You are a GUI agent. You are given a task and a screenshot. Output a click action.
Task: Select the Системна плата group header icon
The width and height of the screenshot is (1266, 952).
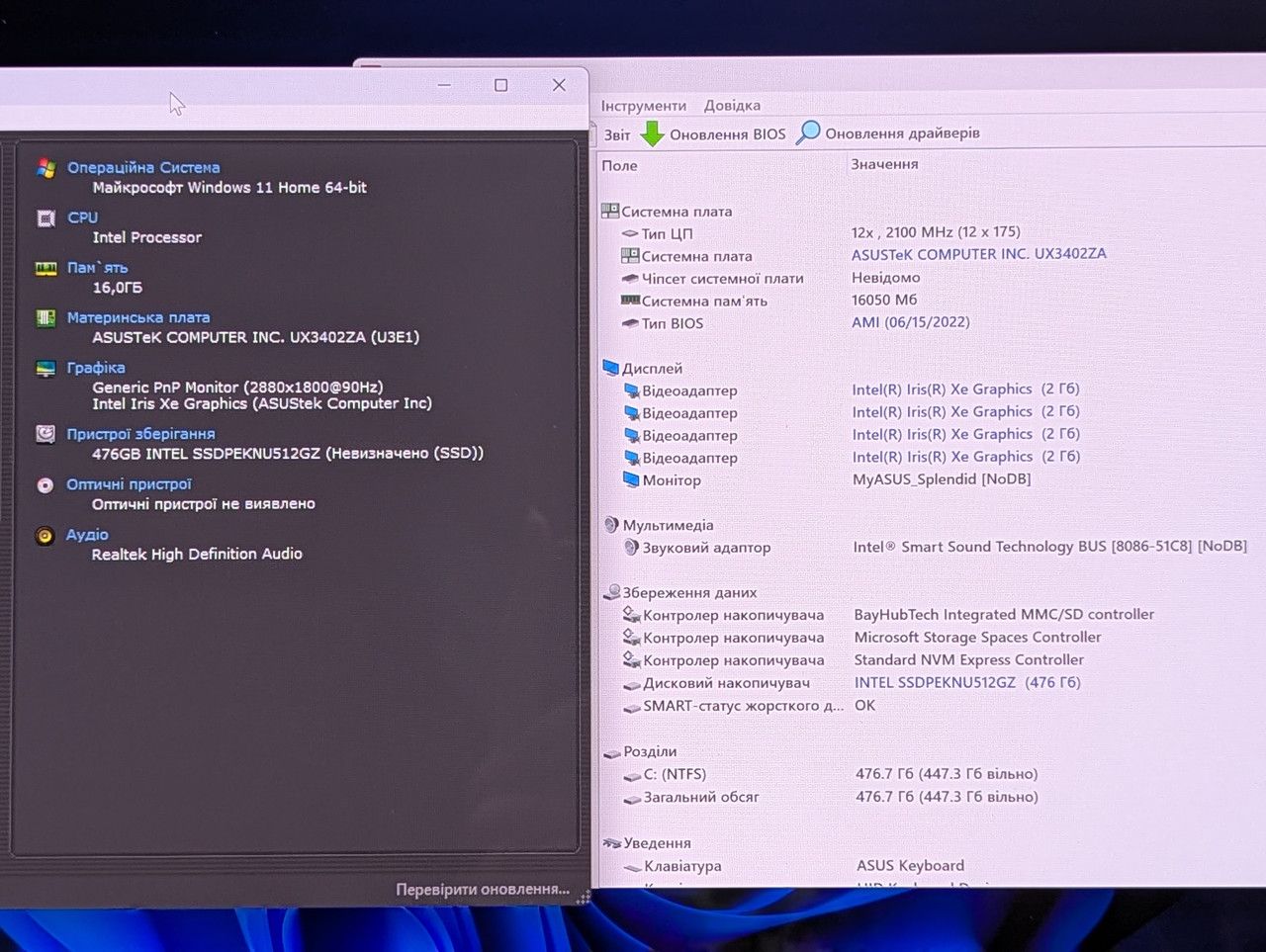[610, 211]
